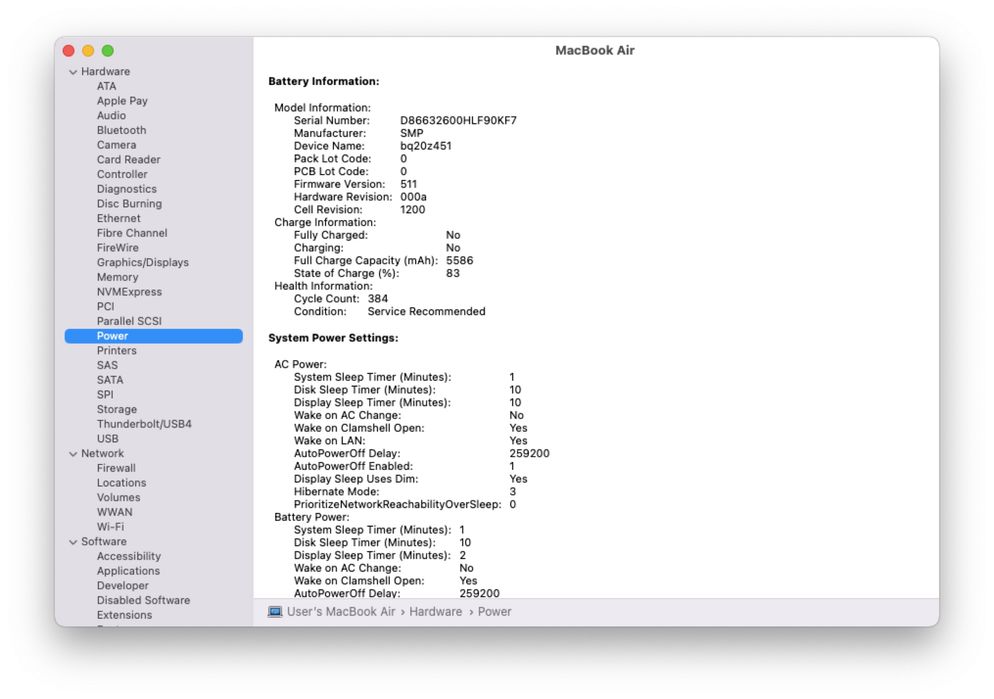Select Ethernet in the sidebar
The width and height of the screenshot is (994, 699).
[x=119, y=218]
